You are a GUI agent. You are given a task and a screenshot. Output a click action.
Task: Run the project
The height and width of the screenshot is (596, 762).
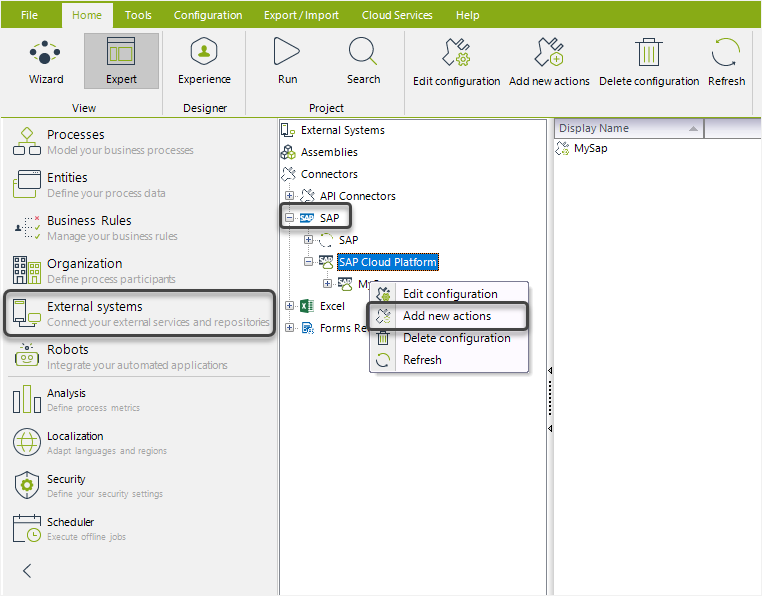(x=287, y=61)
